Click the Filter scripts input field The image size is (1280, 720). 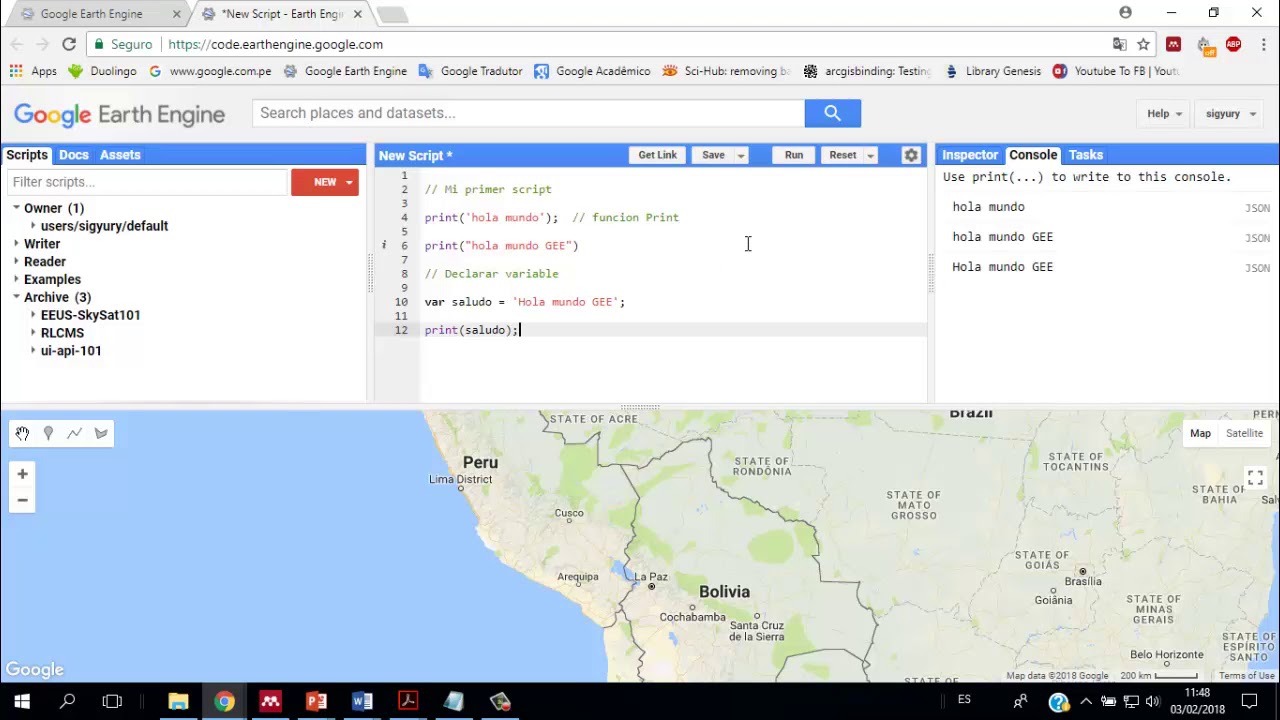(148, 182)
